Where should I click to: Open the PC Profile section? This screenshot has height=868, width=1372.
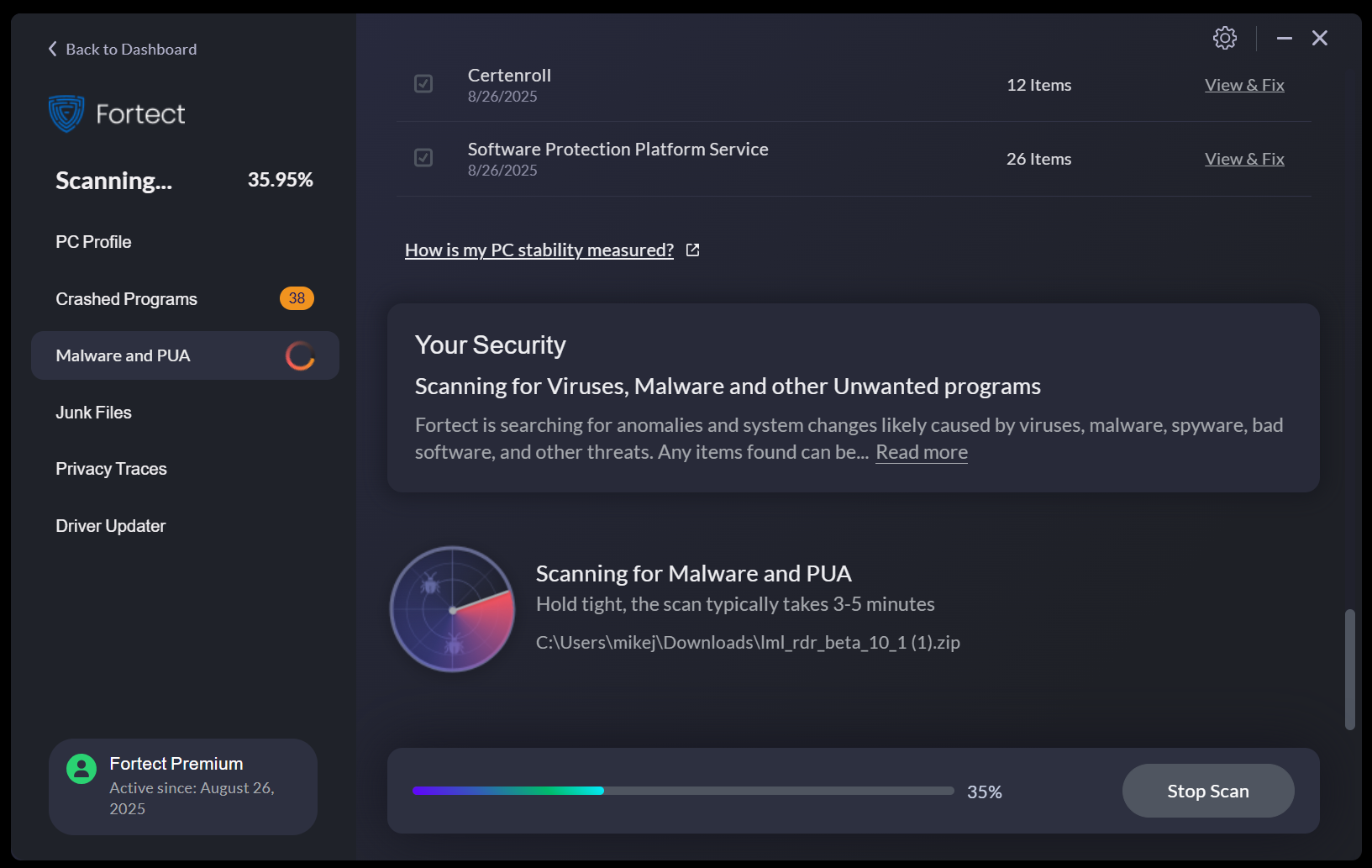coord(93,242)
